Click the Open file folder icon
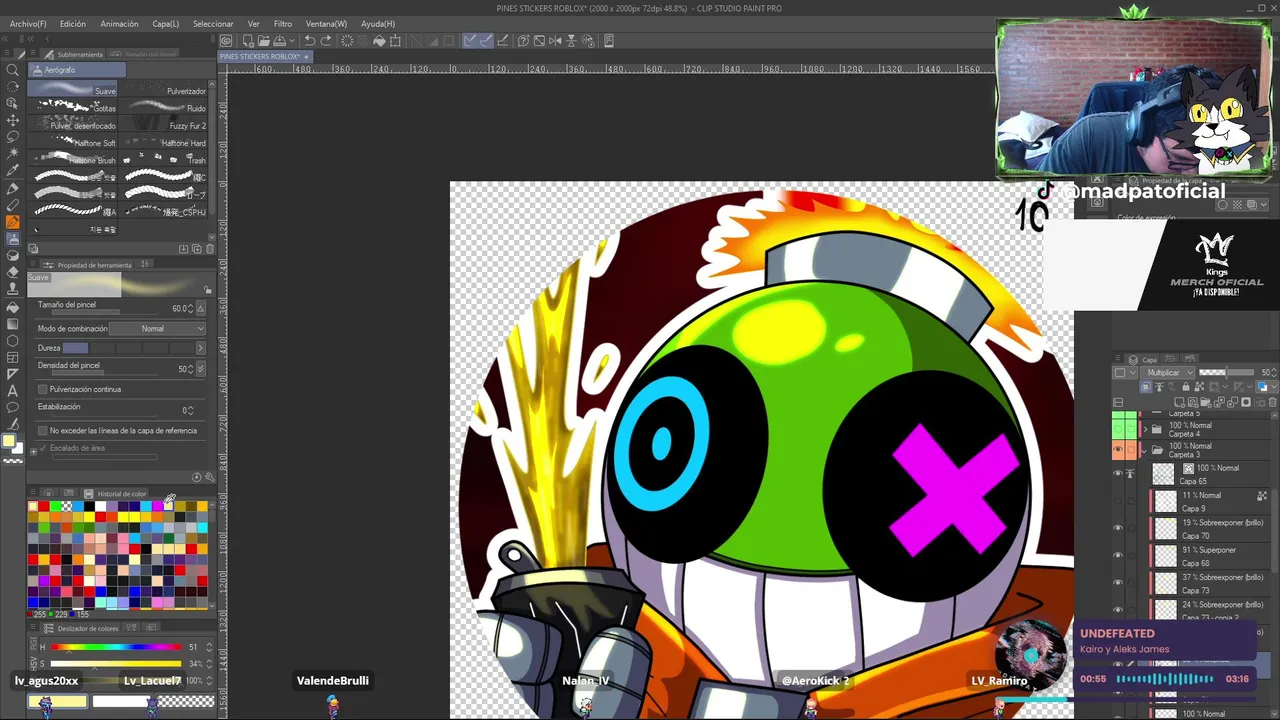1280x720 pixels. click(x=263, y=41)
